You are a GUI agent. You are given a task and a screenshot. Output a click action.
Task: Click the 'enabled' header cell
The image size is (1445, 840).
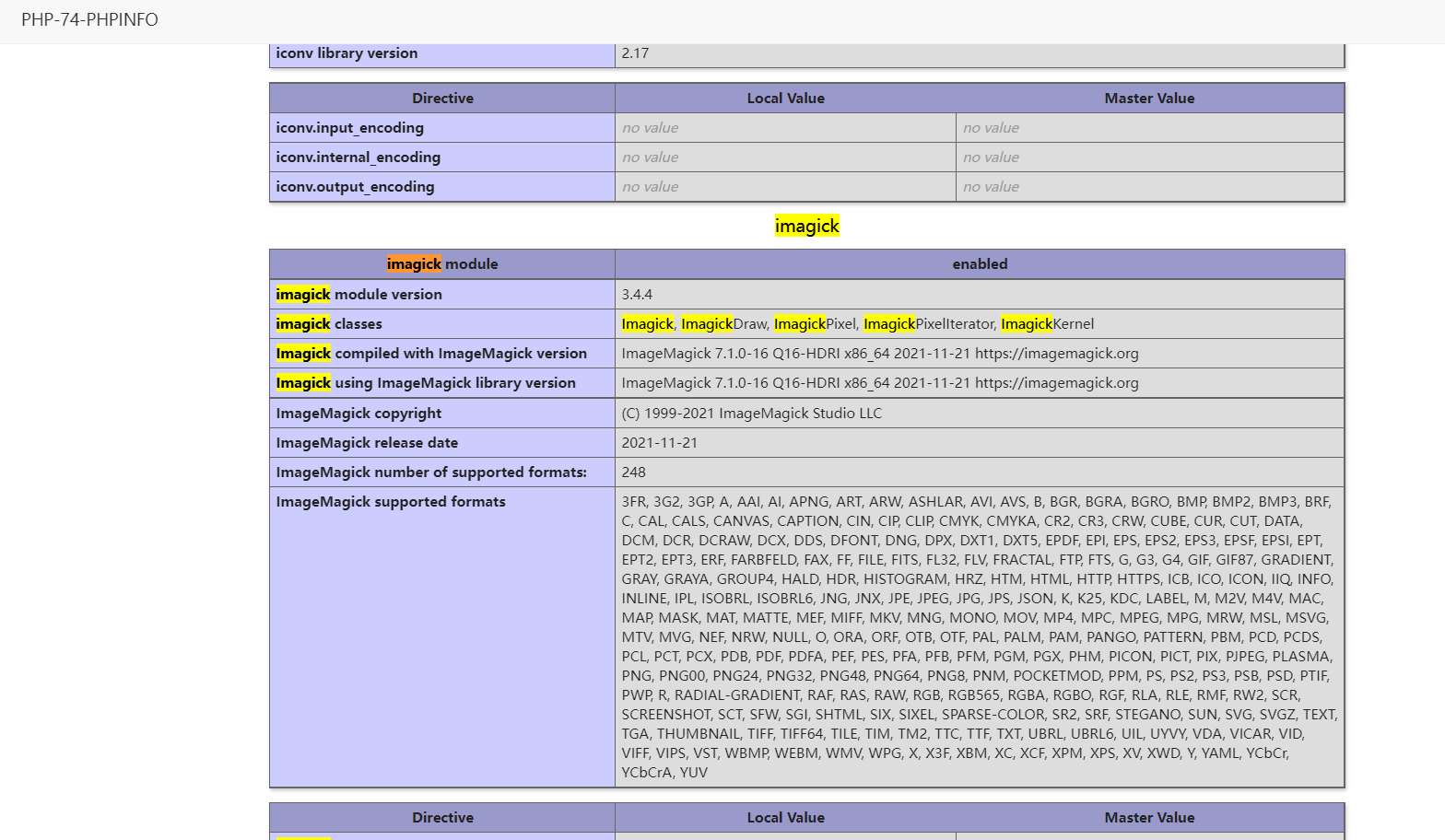pos(980,264)
